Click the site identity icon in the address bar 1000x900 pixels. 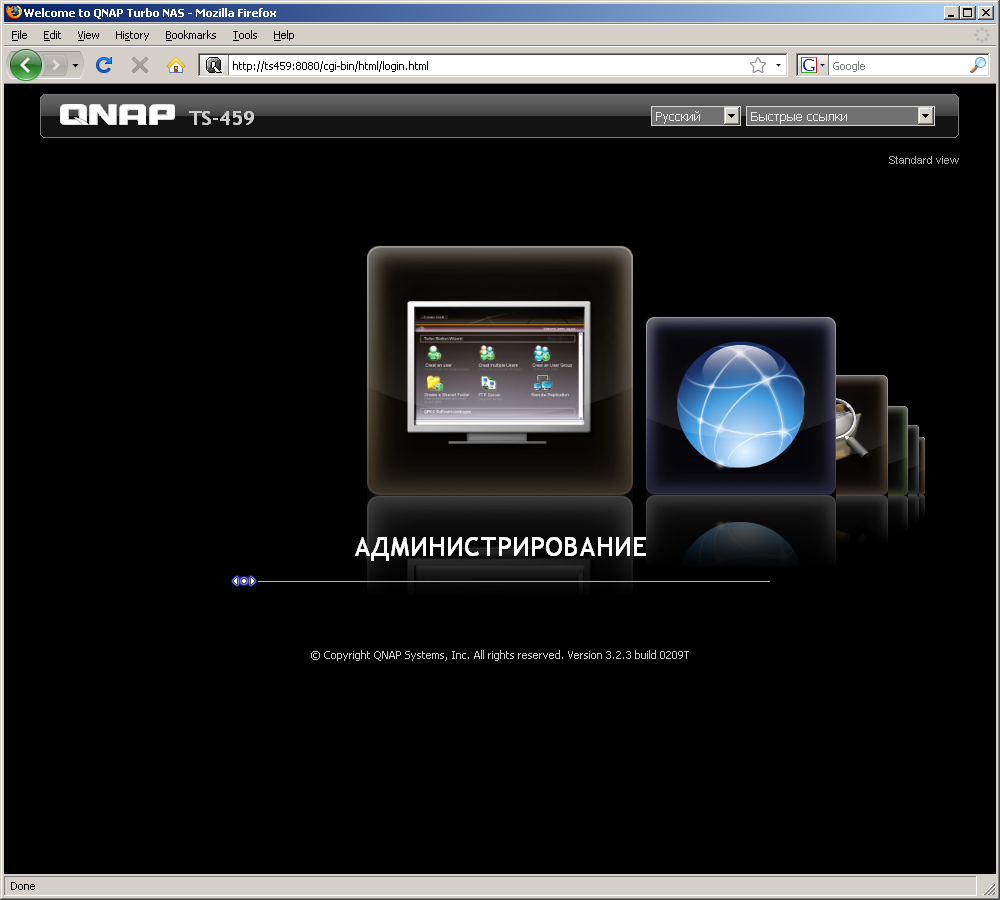(x=213, y=65)
